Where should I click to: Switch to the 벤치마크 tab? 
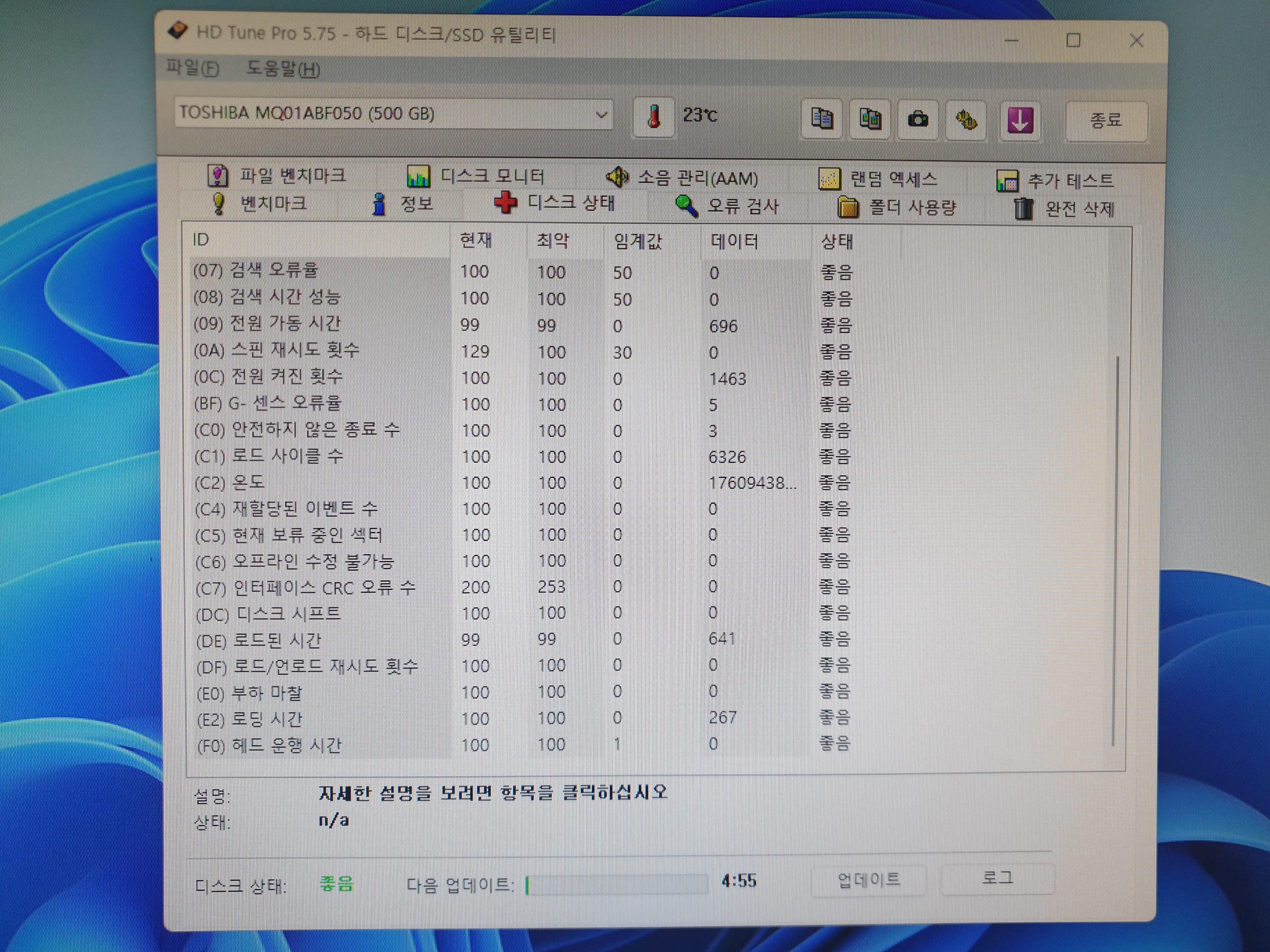pos(259,203)
